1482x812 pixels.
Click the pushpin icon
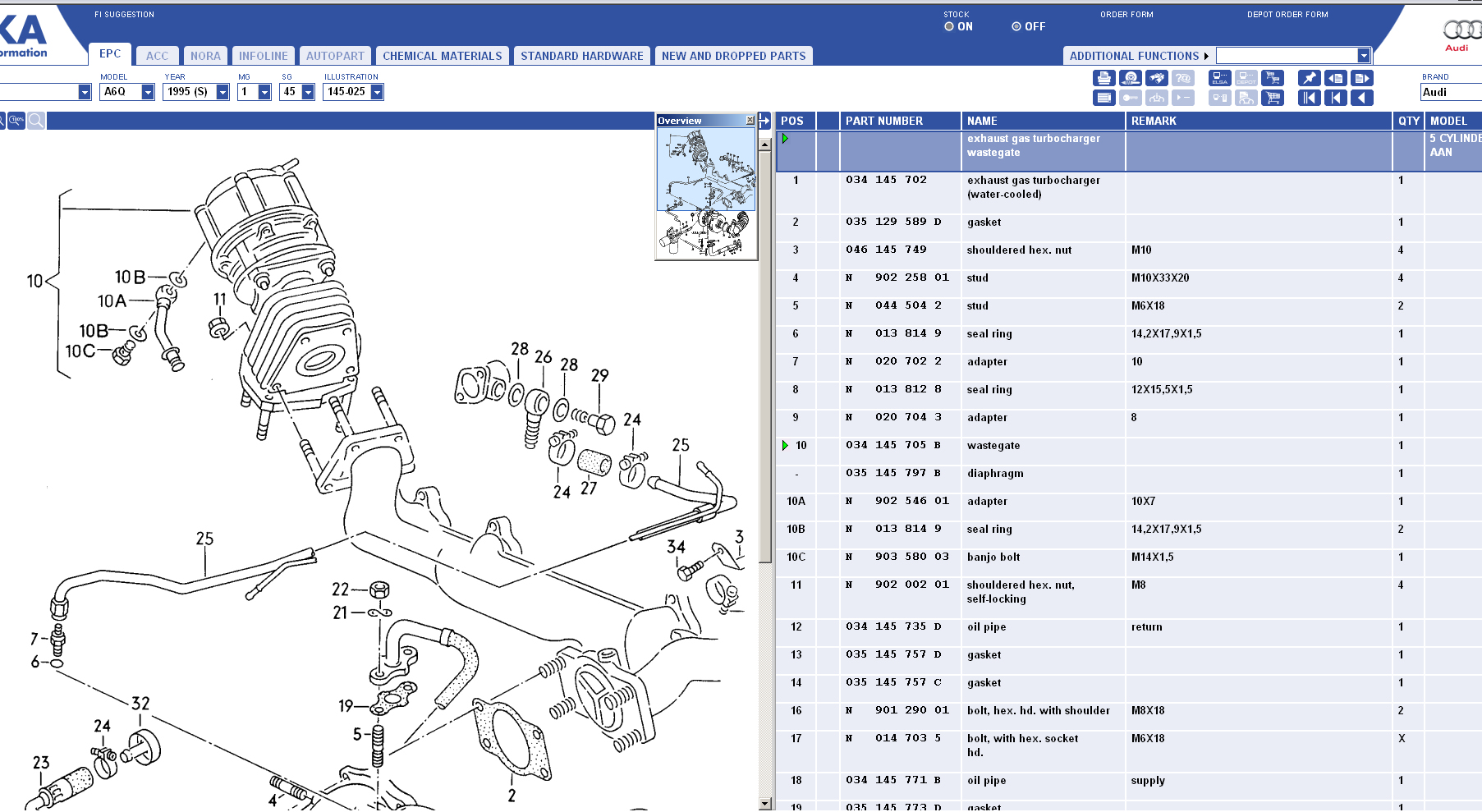(1309, 78)
